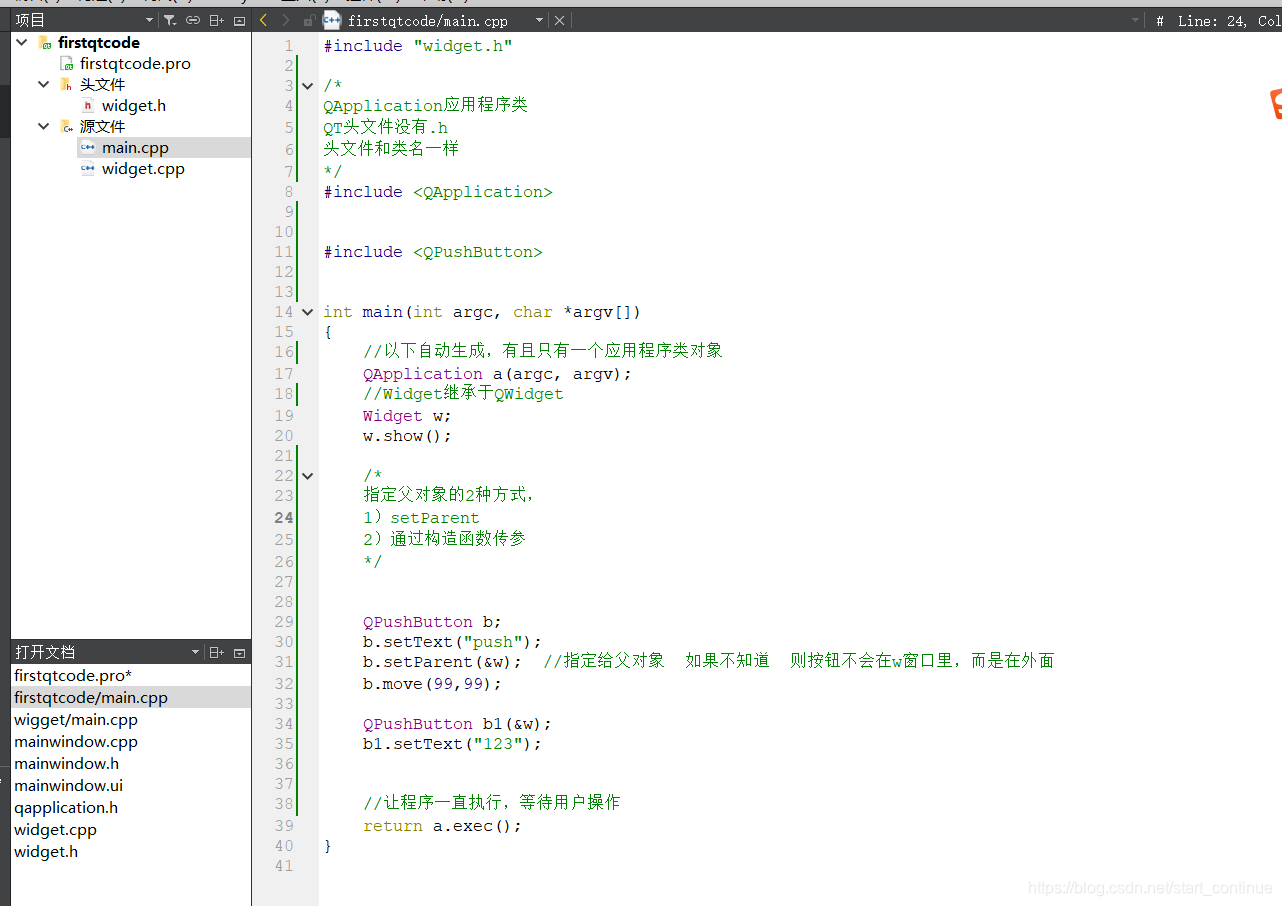This screenshot has height=906, width=1282.
Task: Click the 源文件 folder icon
Action: 66,126
